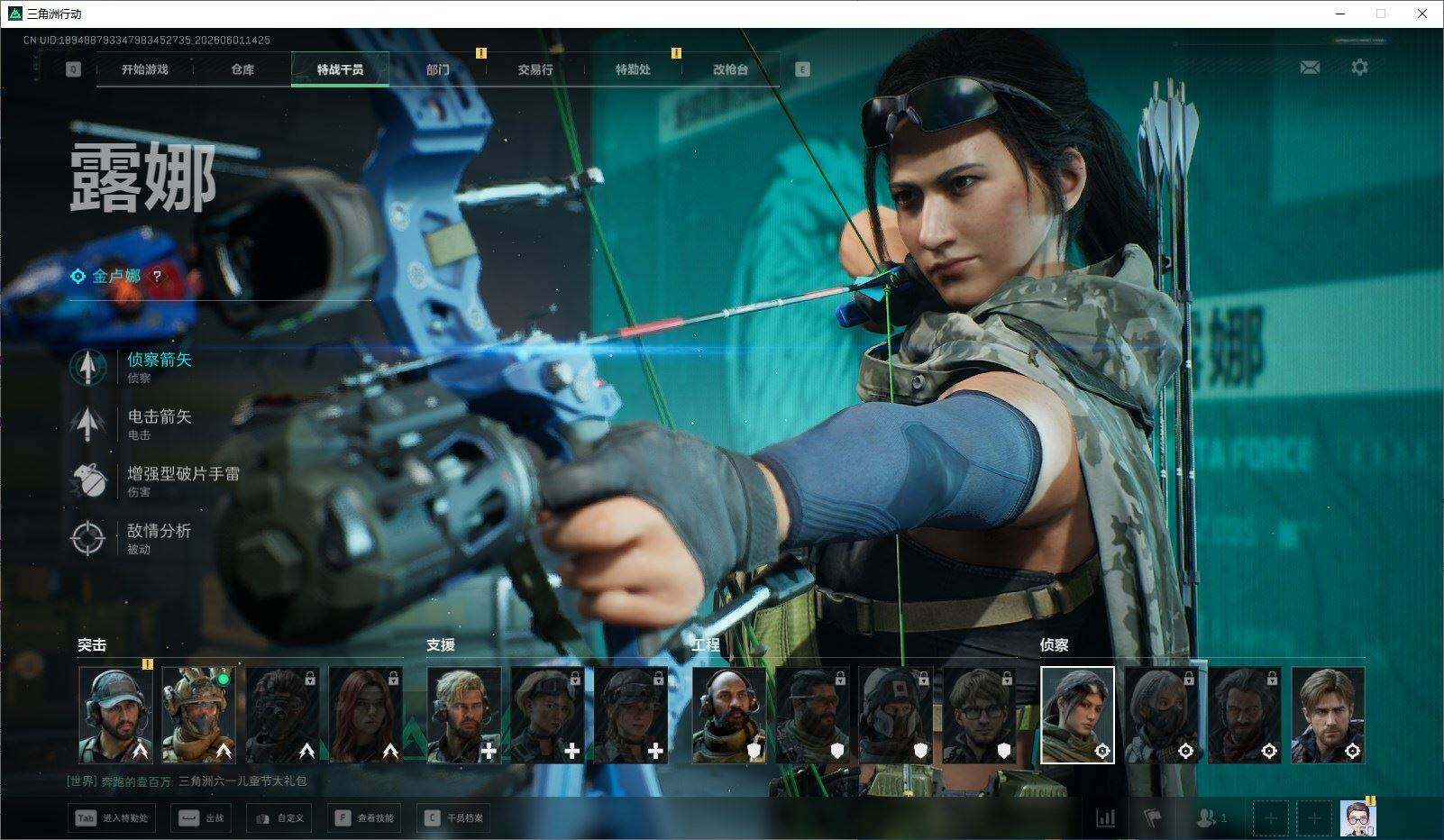Open the 自定义 customize button
Image resolution: width=1444 pixels, height=840 pixels.
tap(280, 818)
